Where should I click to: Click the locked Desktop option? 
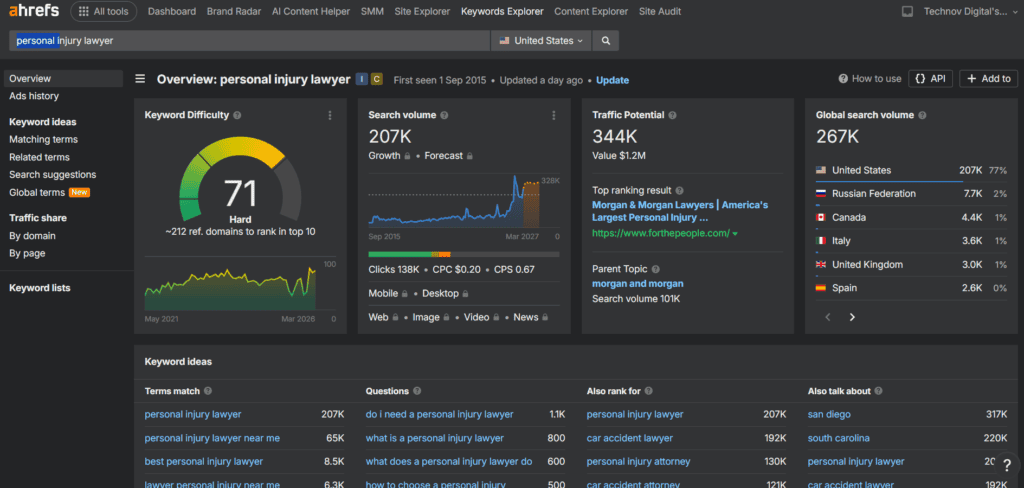[446, 293]
